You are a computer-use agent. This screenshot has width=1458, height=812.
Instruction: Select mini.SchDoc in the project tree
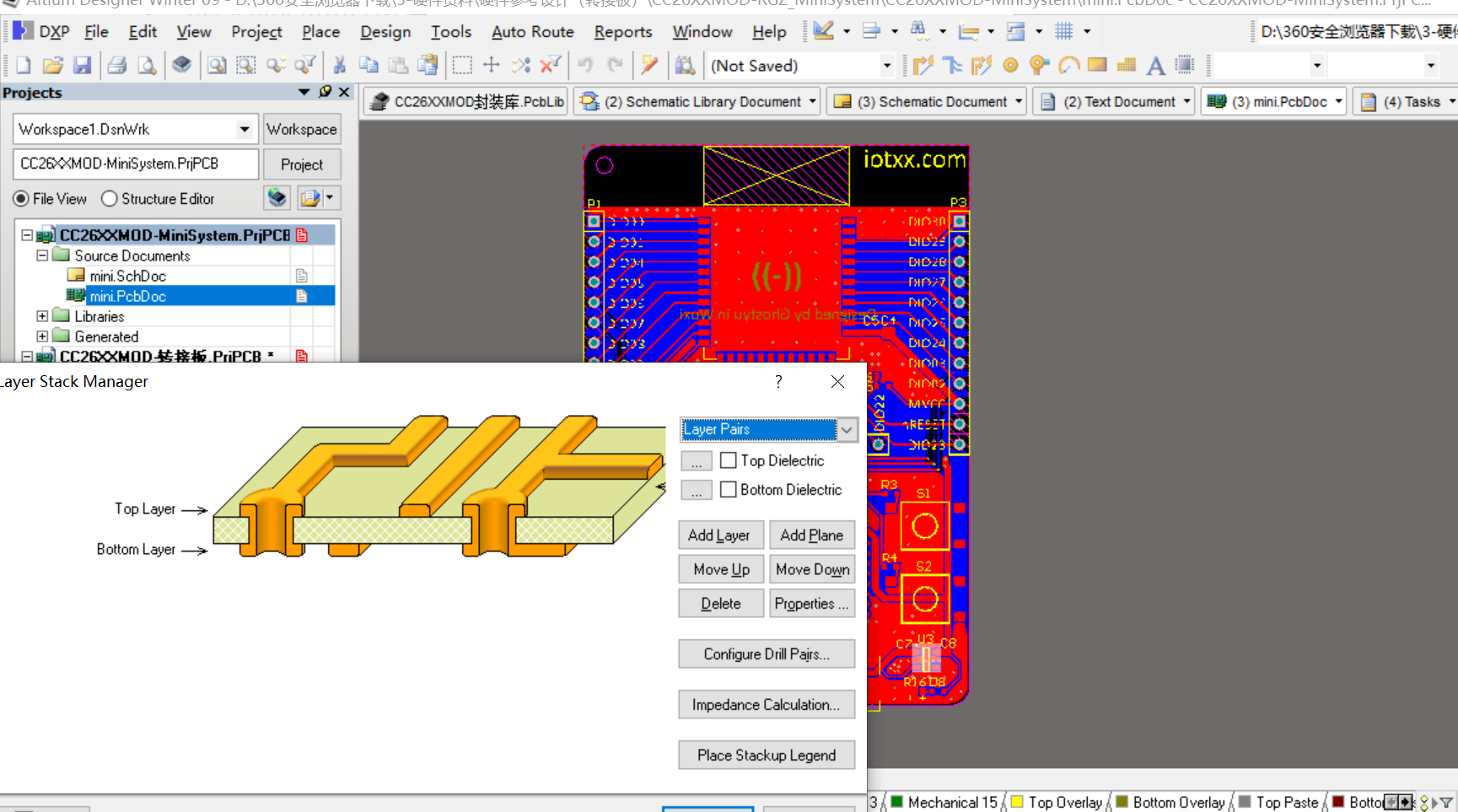pyautogui.click(x=127, y=276)
